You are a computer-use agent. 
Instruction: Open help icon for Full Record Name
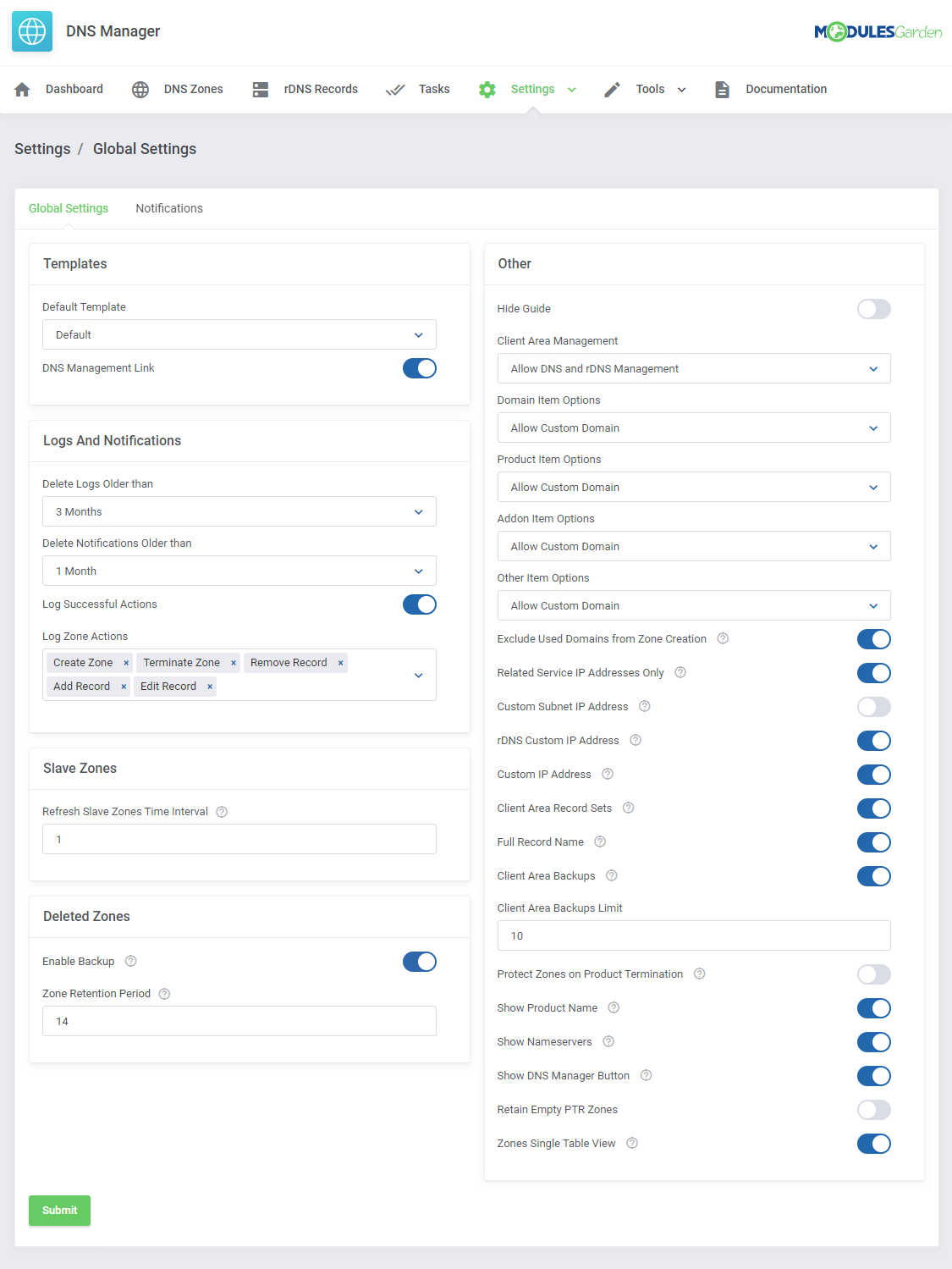coord(600,842)
